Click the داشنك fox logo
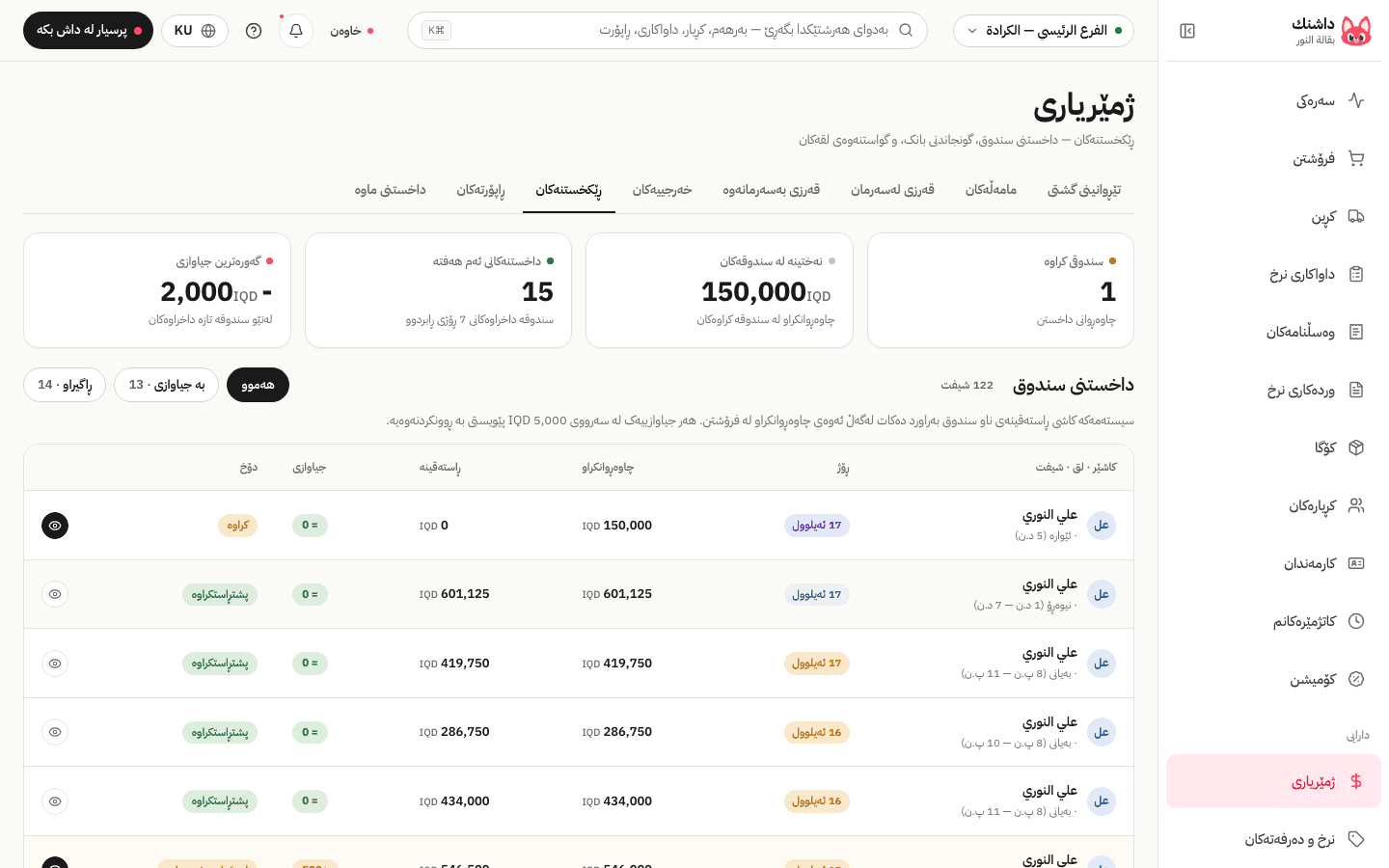This screenshot has width=1389, height=868. [1356, 31]
